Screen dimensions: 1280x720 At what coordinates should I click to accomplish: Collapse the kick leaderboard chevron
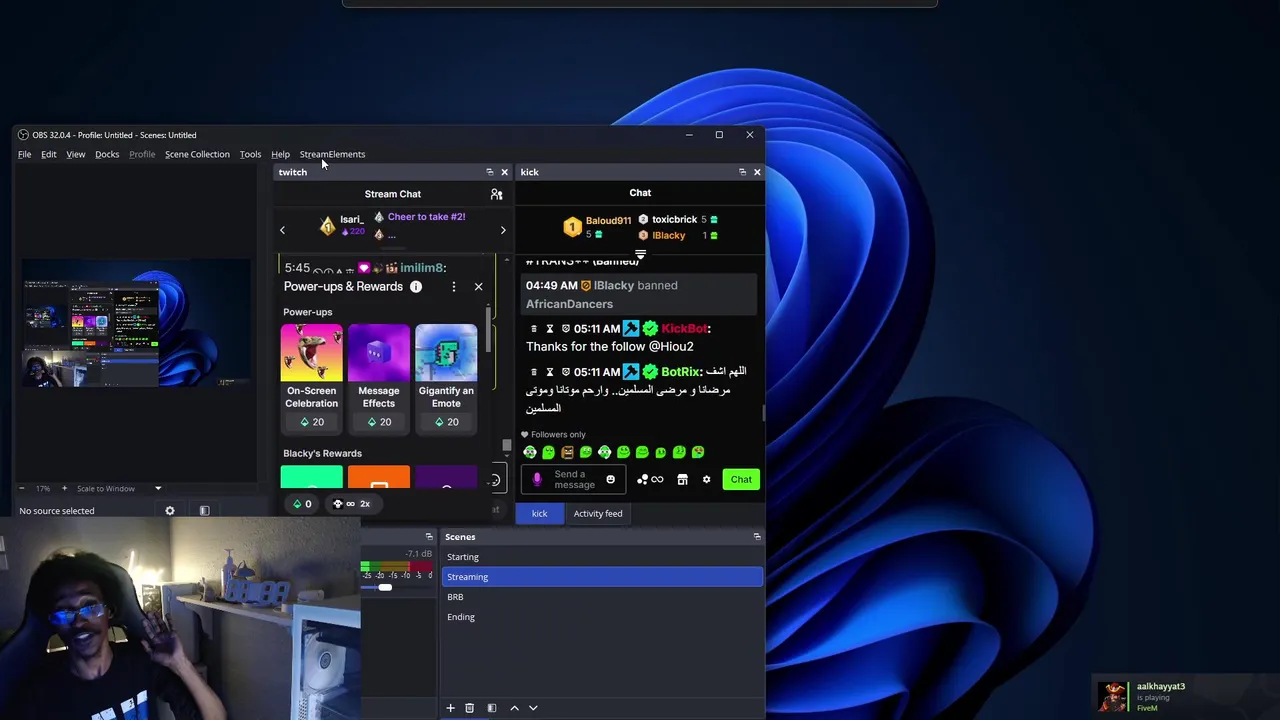tap(640, 255)
